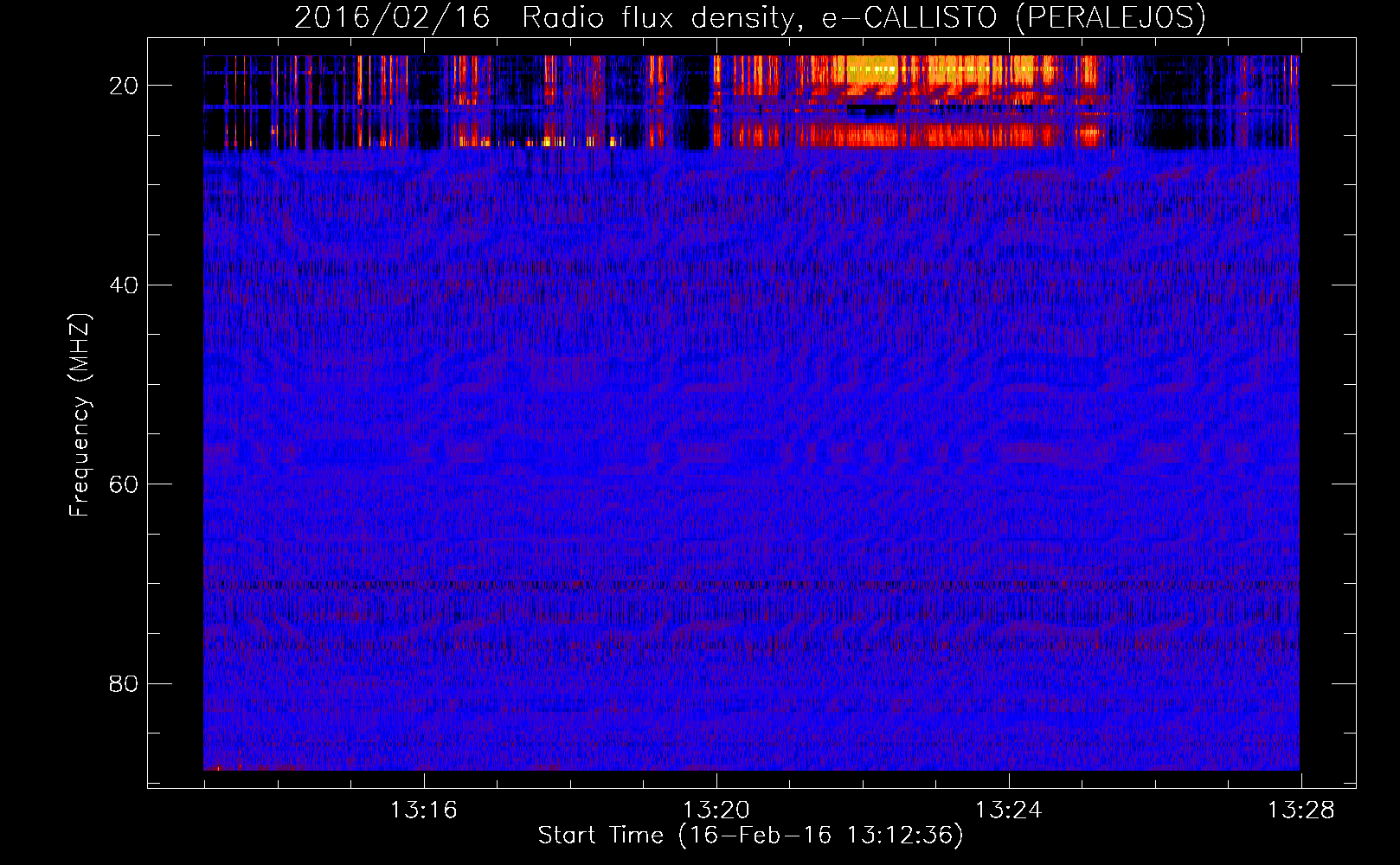This screenshot has height=865, width=1400.
Task: Click the plot title with e-CALLISTO (PERALEJOS)
Action: coord(750,17)
